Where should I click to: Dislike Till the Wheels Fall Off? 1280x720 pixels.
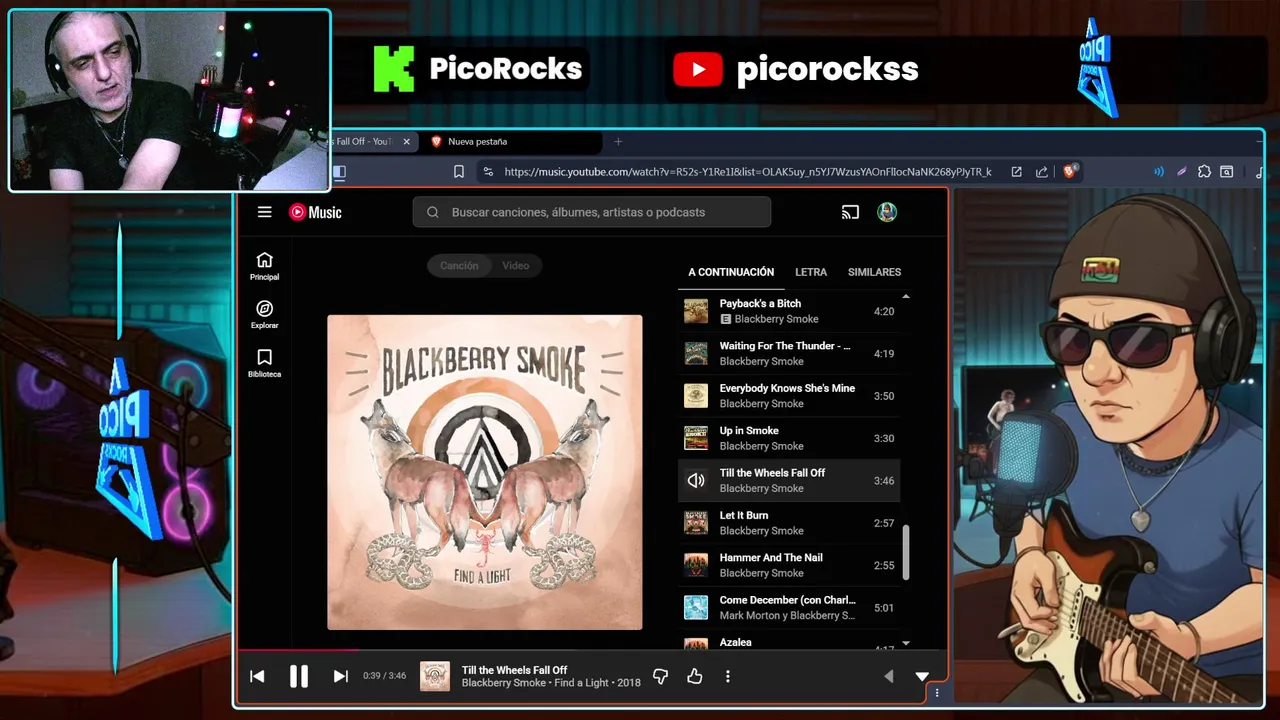[660, 676]
